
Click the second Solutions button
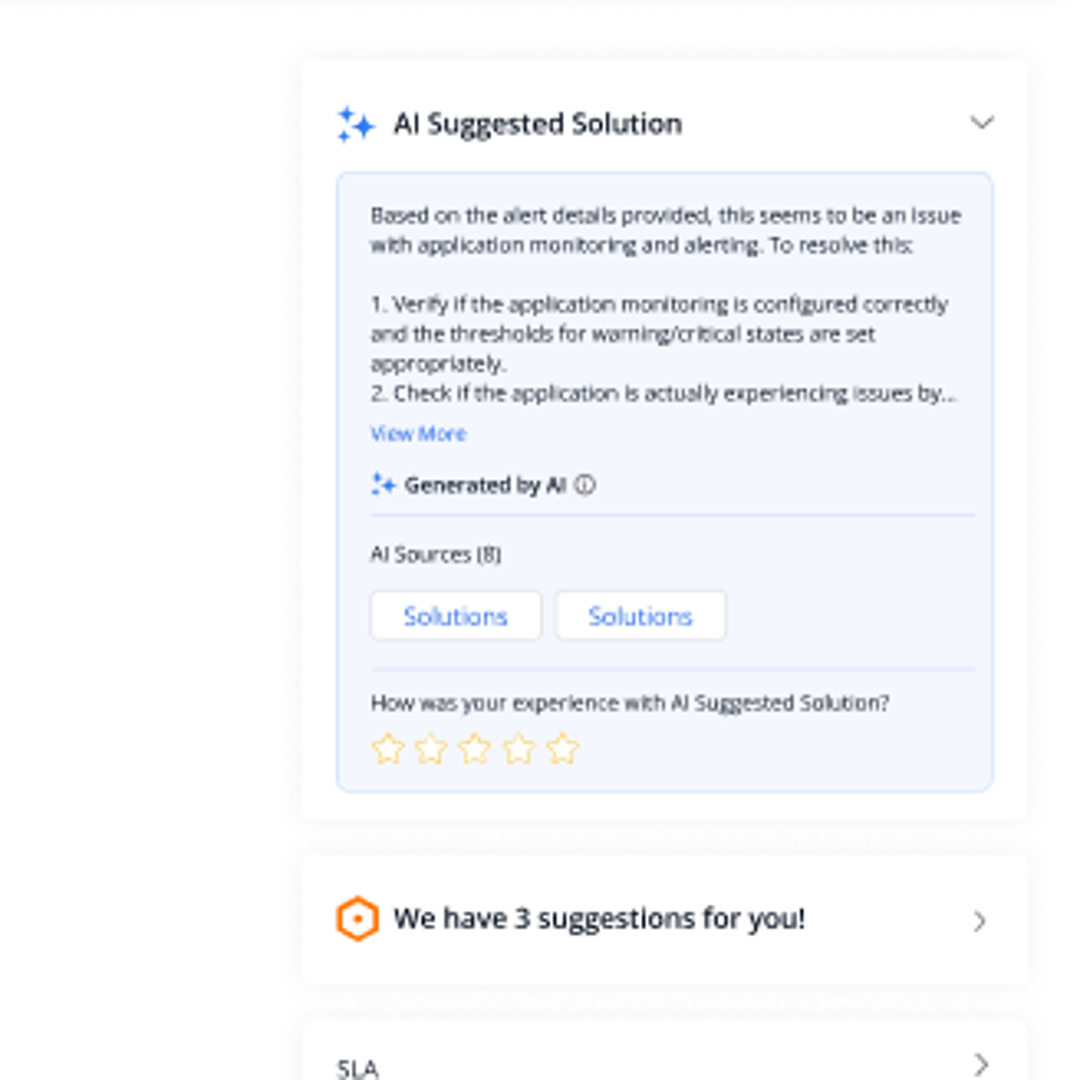point(640,616)
